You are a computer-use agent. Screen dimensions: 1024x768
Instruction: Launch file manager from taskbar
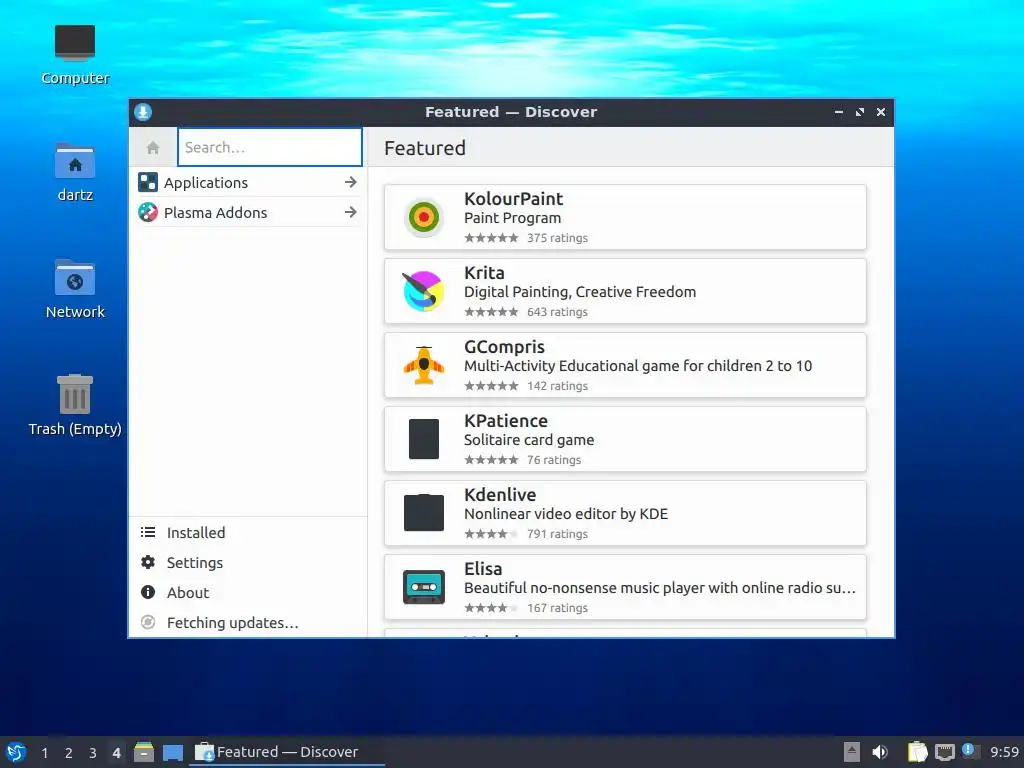(144, 752)
